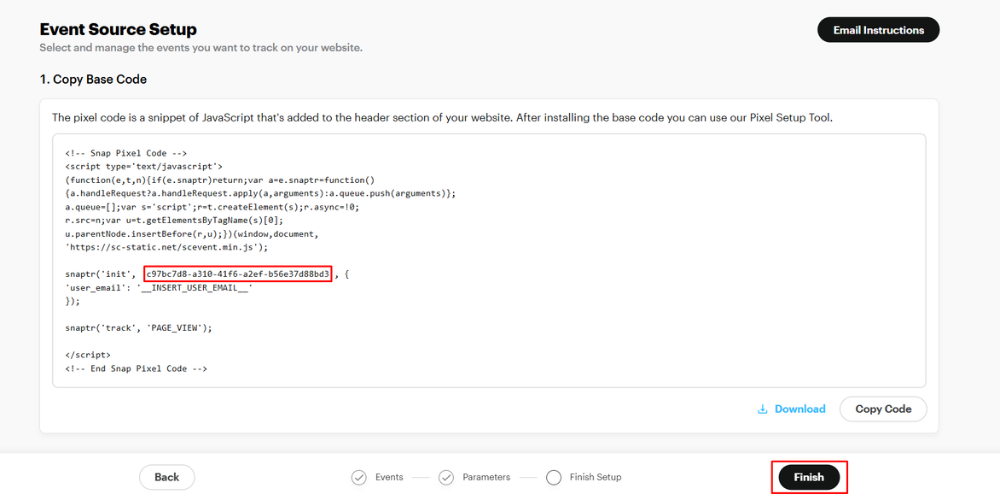Image resolution: width=1000 pixels, height=500 pixels.
Task: Click the pixel code description paragraph
Action: click(442, 118)
